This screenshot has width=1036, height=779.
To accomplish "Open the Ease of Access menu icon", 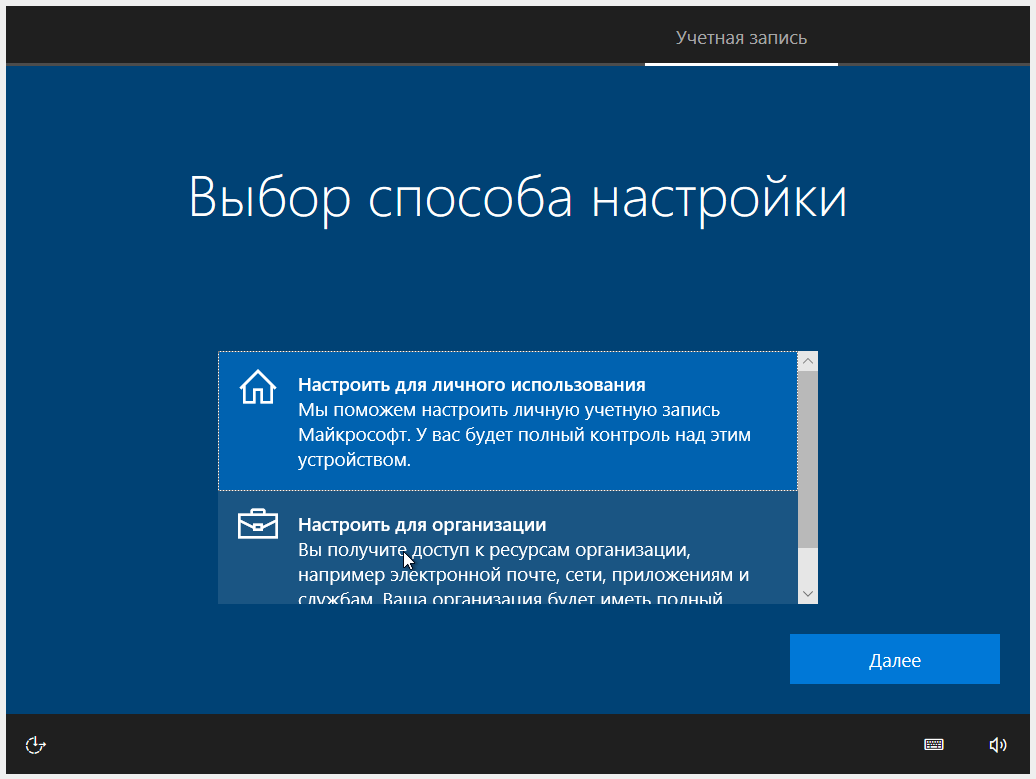I will coord(36,744).
